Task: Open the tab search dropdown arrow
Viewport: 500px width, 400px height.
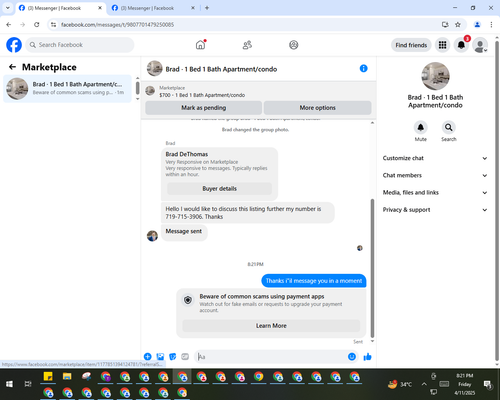Action: 8,8
